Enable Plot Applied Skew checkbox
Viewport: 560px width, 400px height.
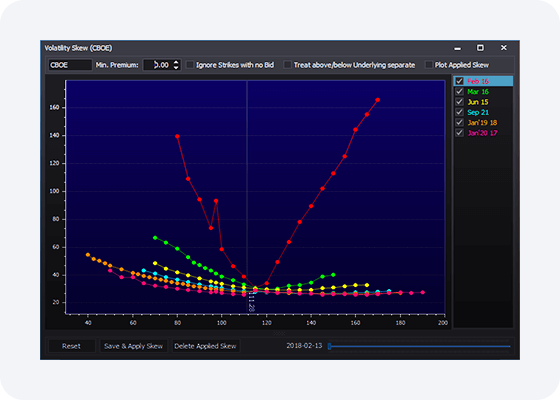[429, 65]
